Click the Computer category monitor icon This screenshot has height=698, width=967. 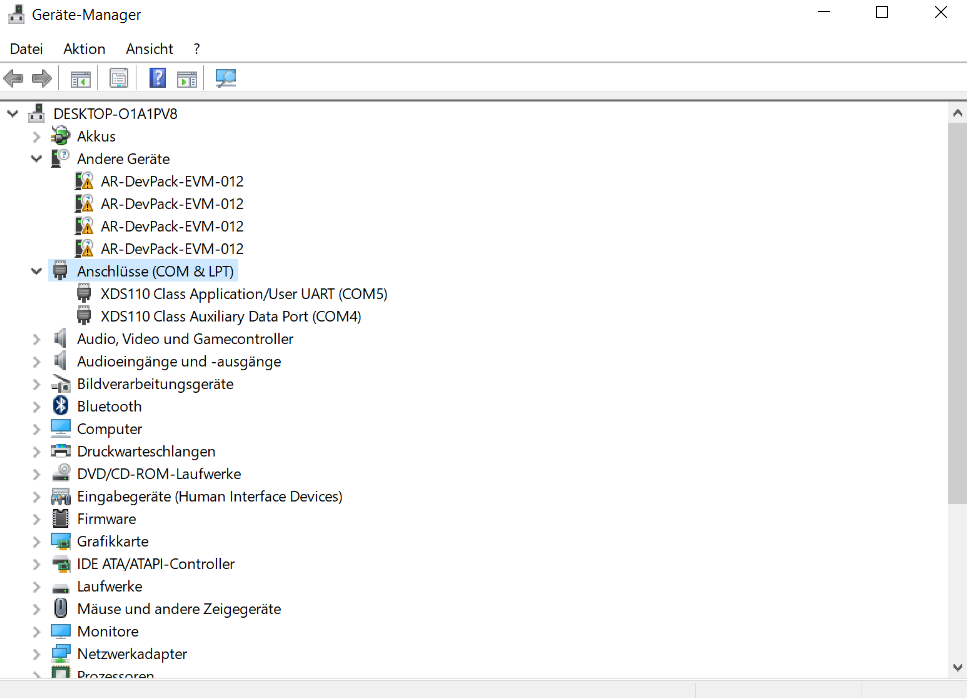60,429
